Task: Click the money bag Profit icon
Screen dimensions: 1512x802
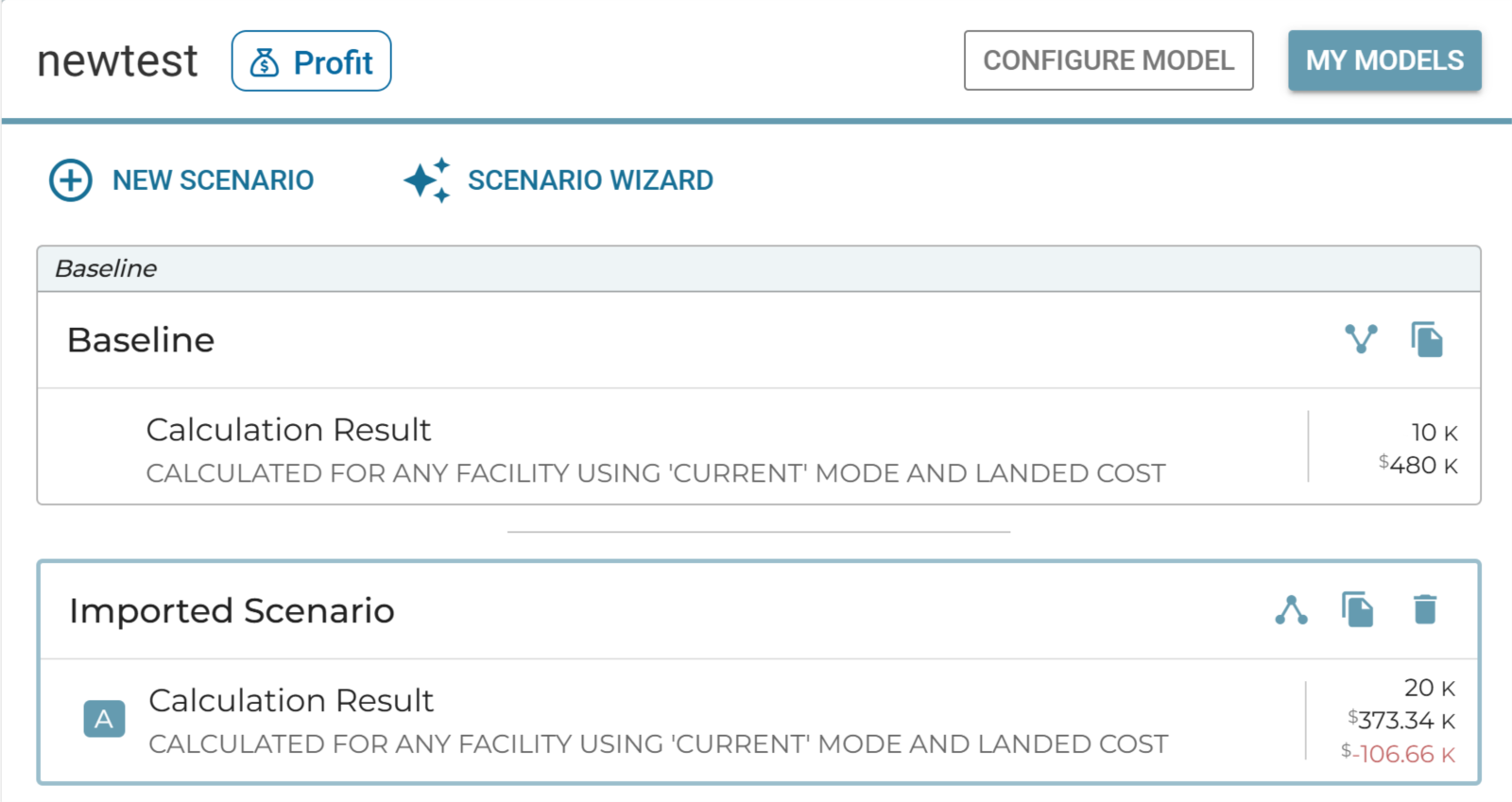Action: click(x=265, y=62)
